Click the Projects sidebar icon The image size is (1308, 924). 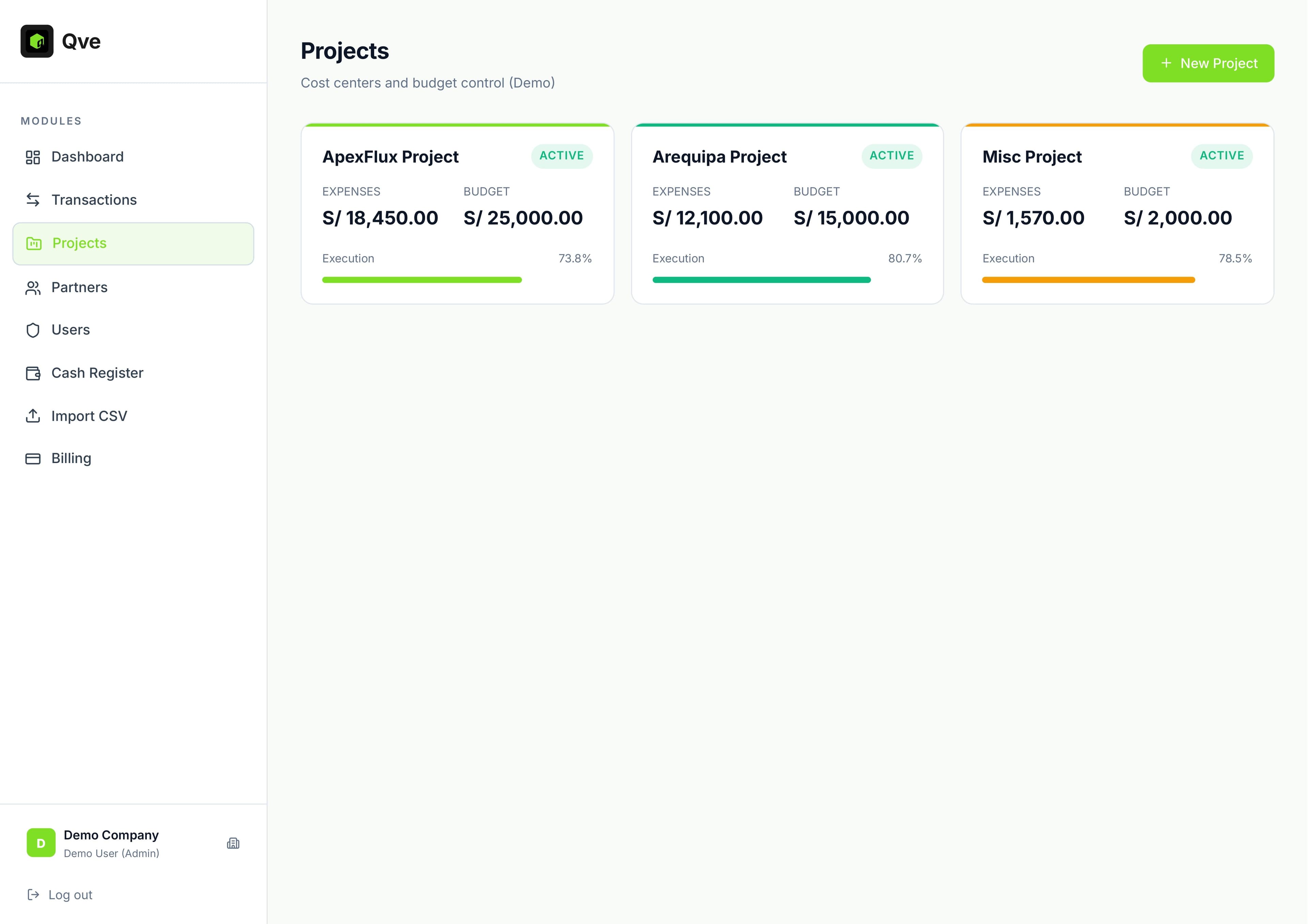[33, 244]
